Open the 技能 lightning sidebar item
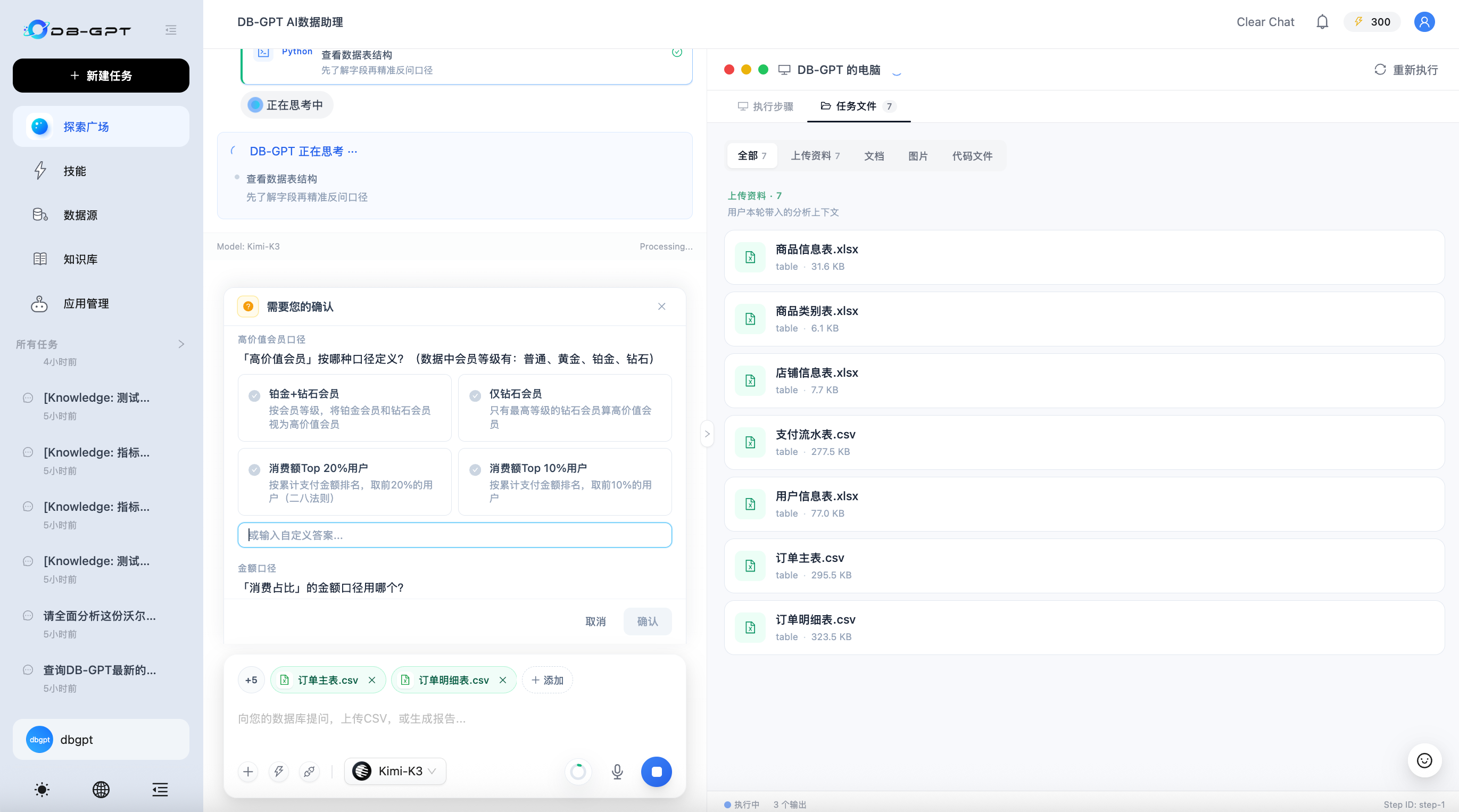This screenshot has width=1459, height=812. (101, 170)
